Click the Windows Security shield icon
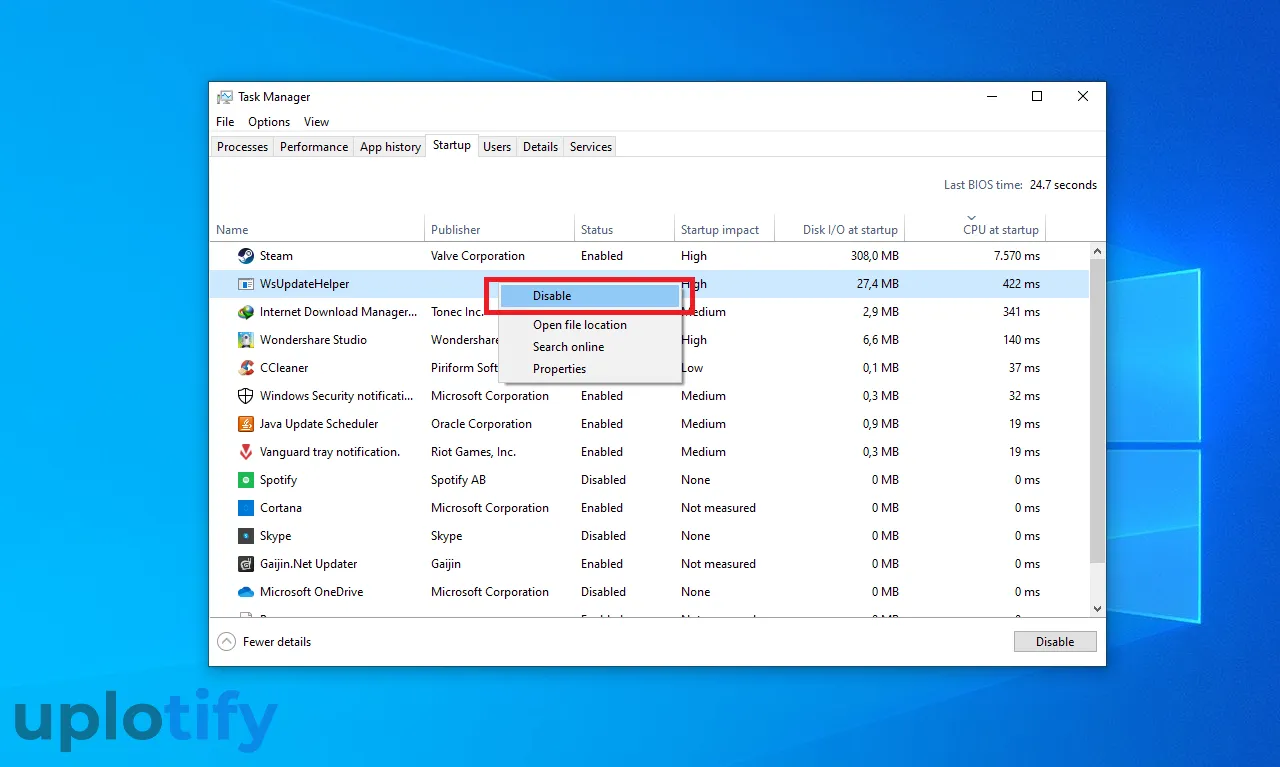 246,396
